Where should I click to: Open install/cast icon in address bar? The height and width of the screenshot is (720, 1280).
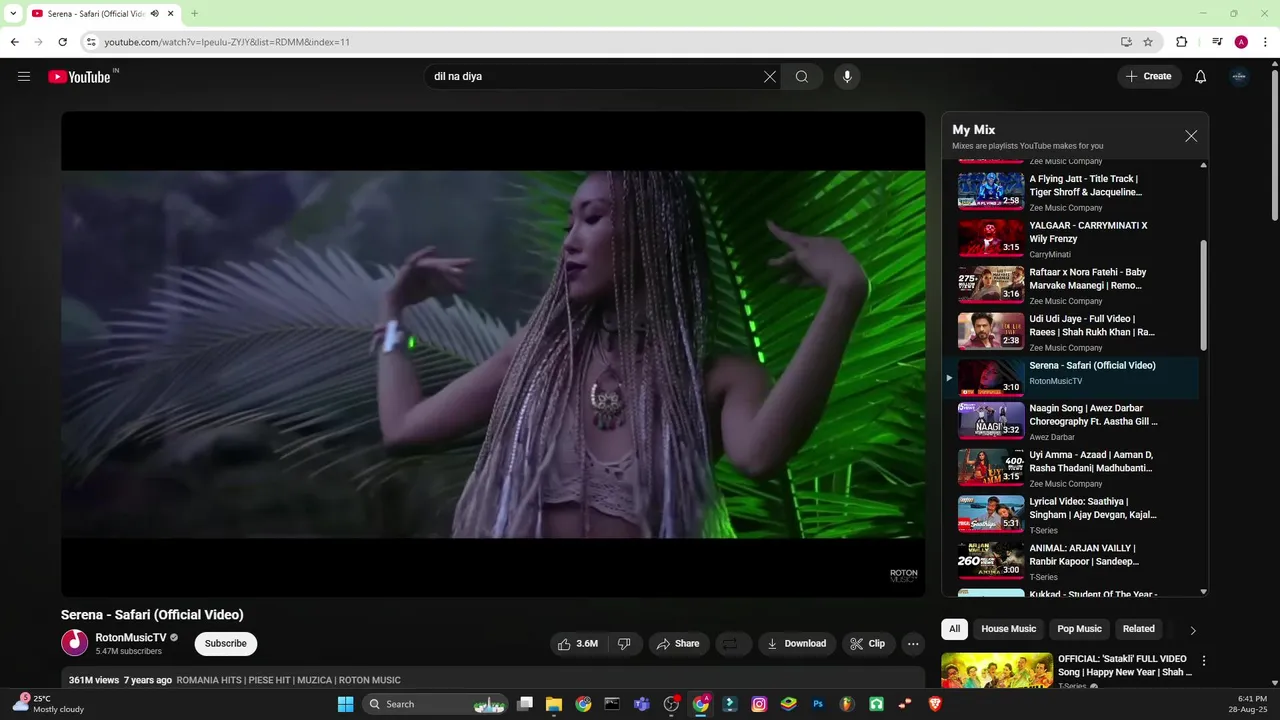click(x=1126, y=42)
